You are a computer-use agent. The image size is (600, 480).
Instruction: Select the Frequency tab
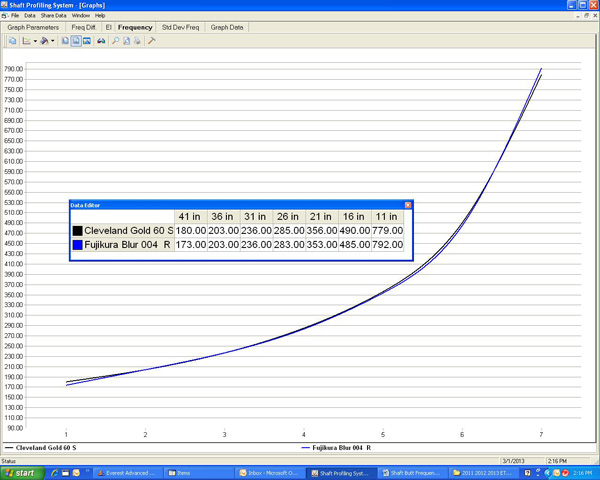point(135,28)
